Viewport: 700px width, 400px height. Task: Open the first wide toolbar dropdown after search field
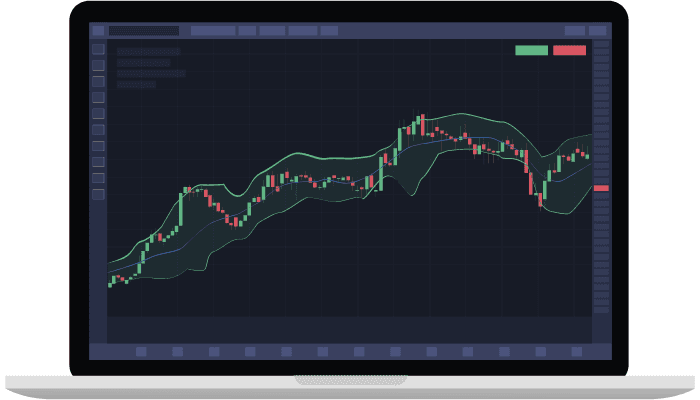pos(212,31)
